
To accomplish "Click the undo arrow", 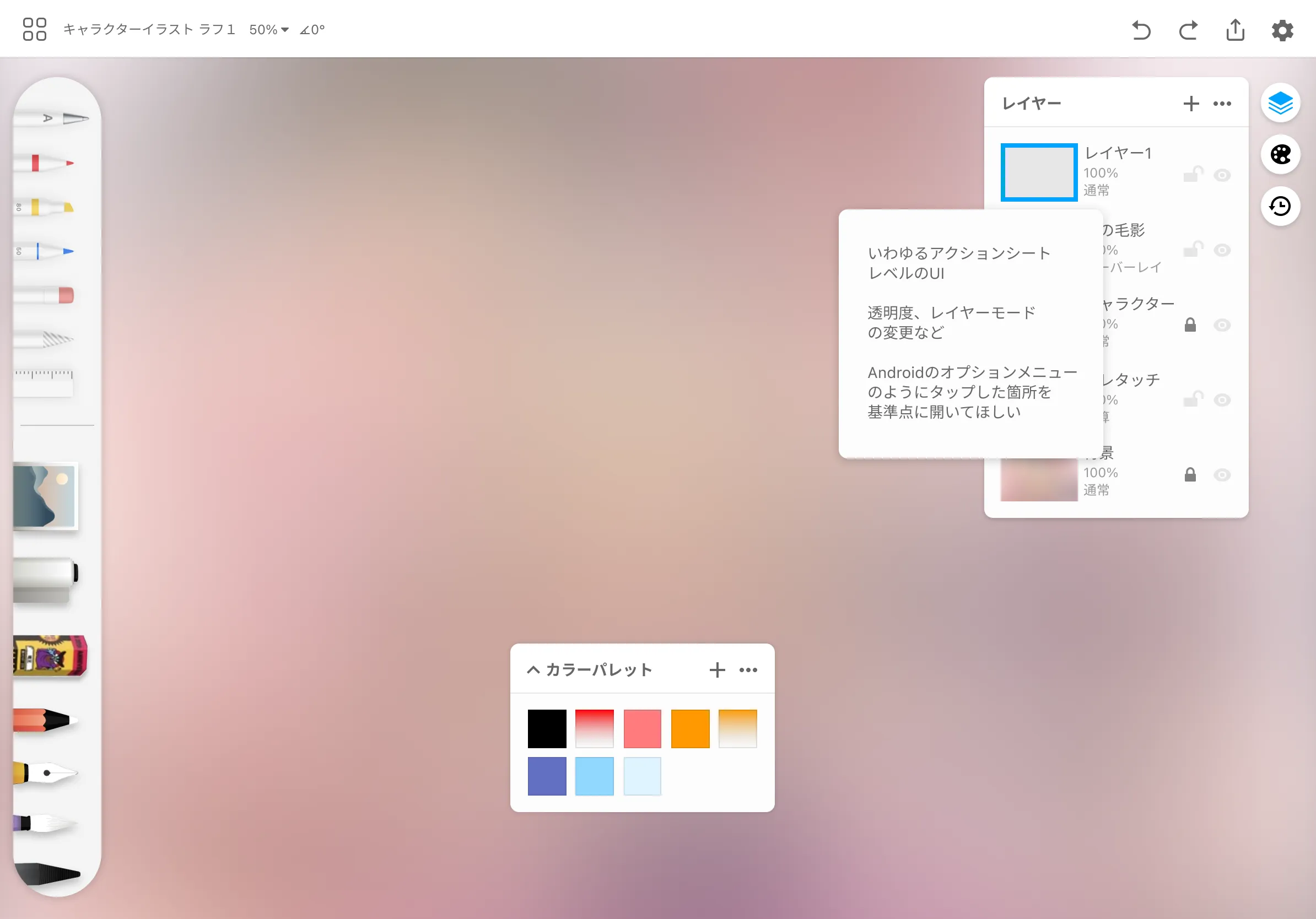I will point(1141,30).
